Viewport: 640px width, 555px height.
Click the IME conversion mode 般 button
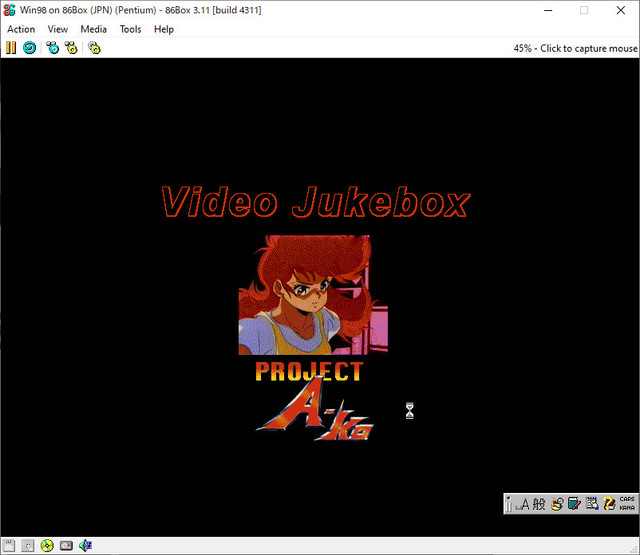(539, 504)
